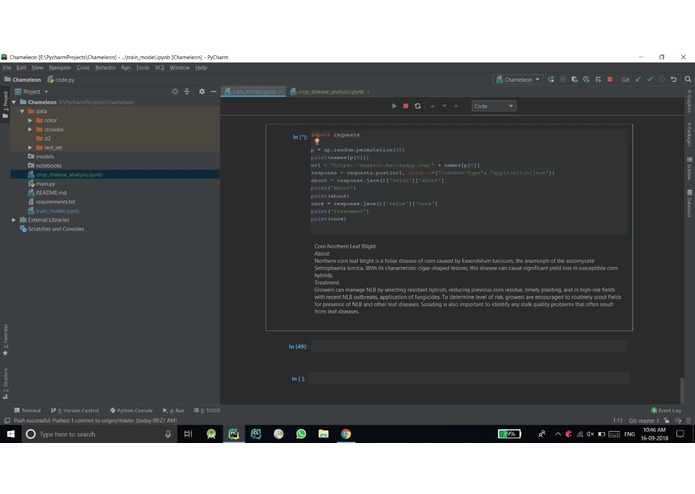Expand the crowdai folder
The height and width of the screenshot is (494, 695).
tap(30, 129)
